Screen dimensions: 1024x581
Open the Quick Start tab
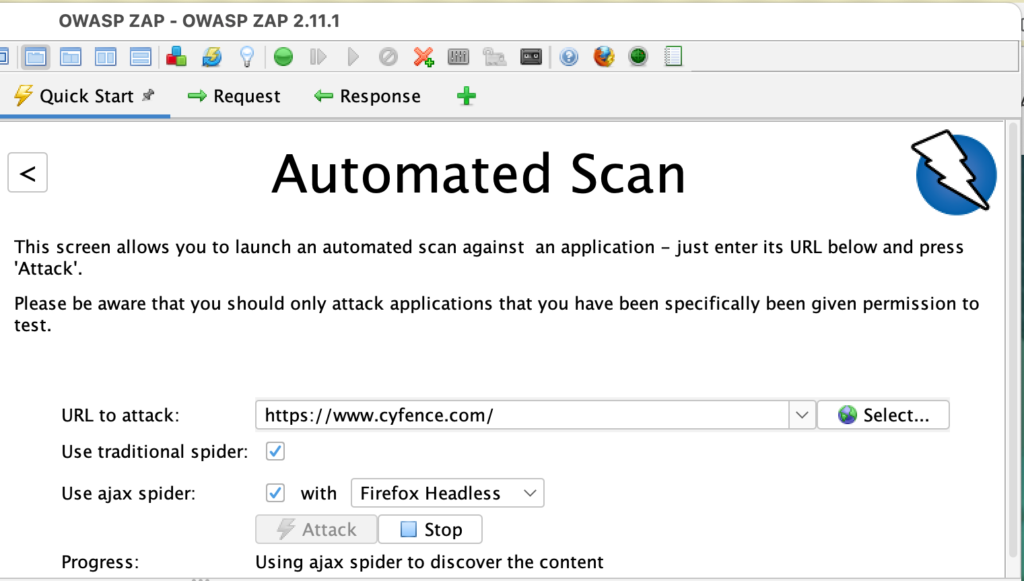[x=85, y=97]
